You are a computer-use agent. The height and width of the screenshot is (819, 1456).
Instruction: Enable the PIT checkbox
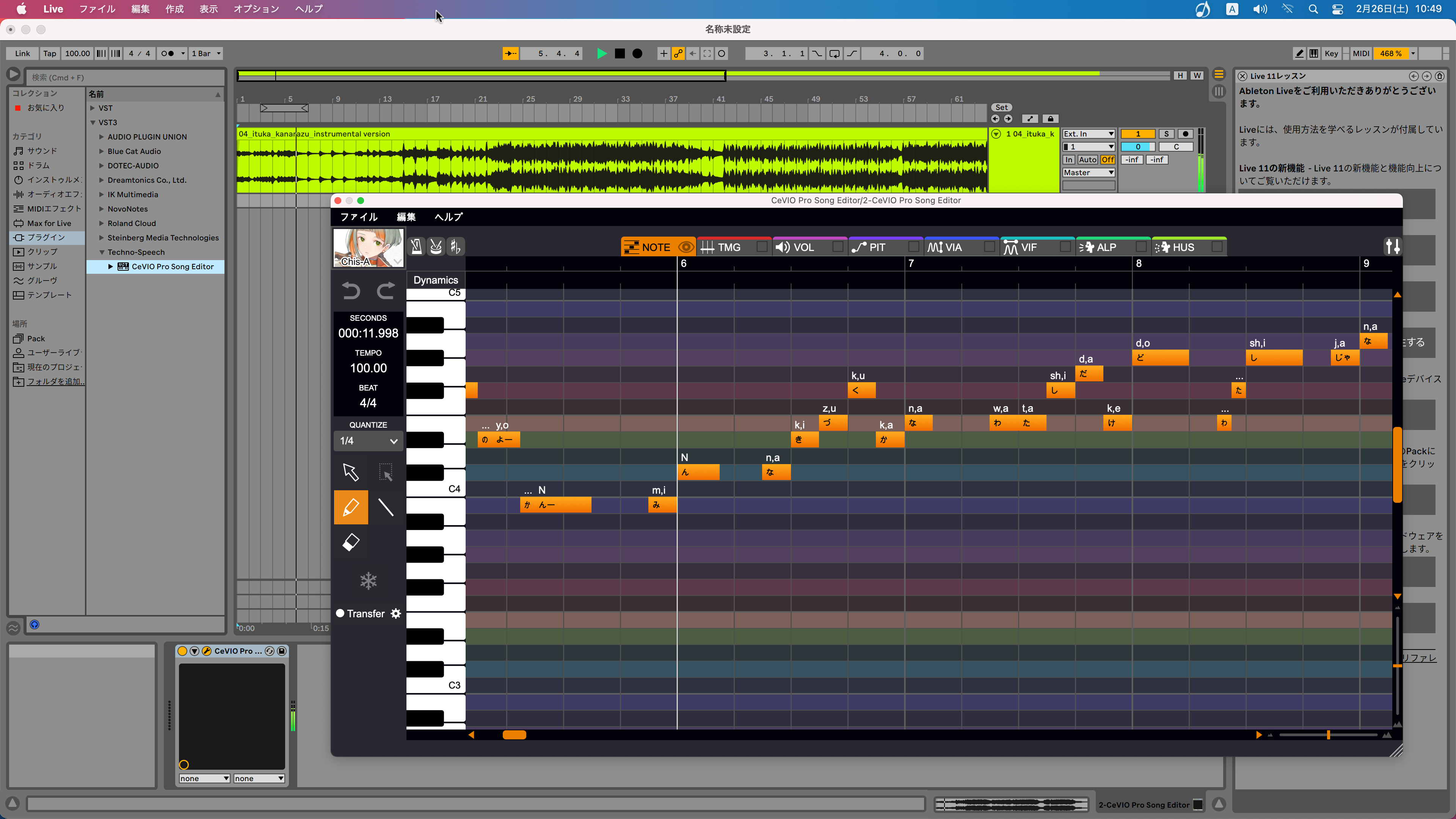tap(913, 246)
